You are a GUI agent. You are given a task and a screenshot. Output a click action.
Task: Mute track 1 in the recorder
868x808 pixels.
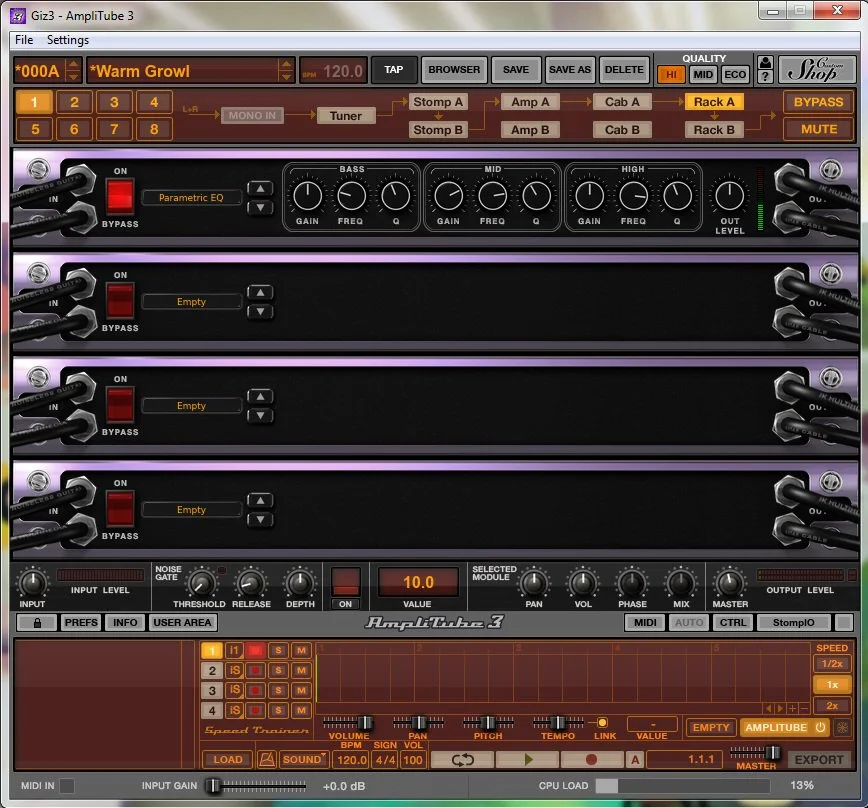(301, 650)
